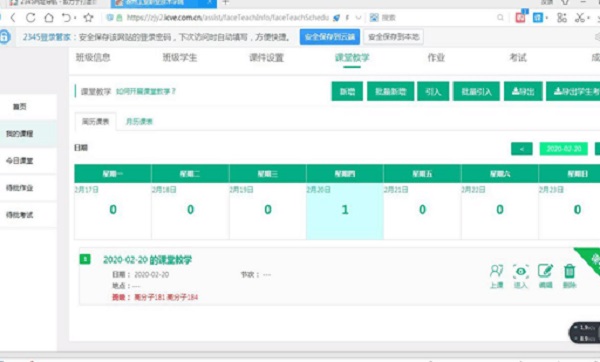Click the 星期四 column header

pos(345,174)
